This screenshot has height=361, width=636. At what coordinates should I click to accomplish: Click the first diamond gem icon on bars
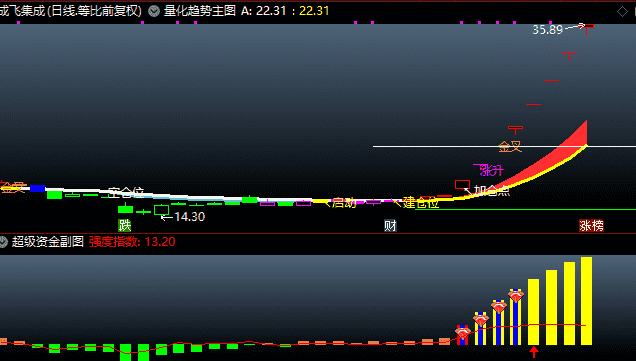click(x=463, y=334)
